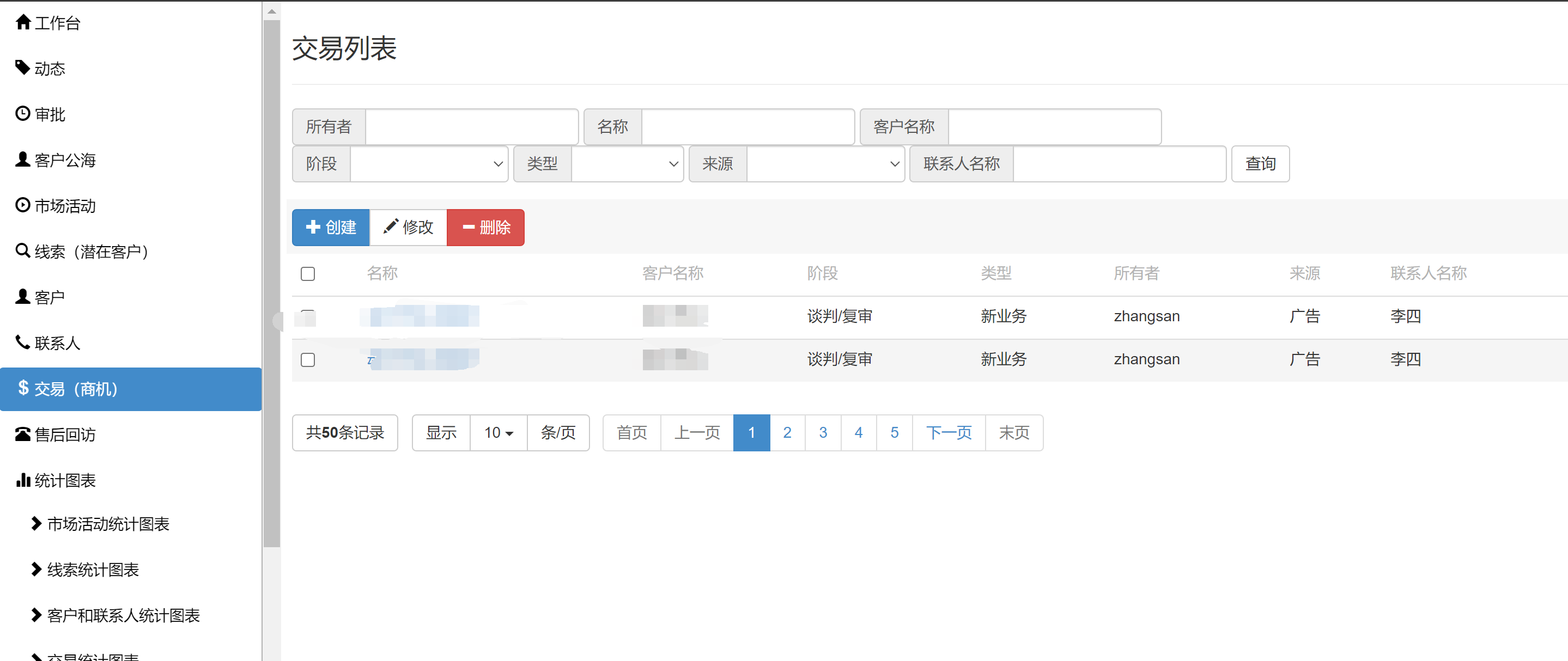Click the tag icon beside 动态
This screenshot has width=1568, height=661.
tap(22, 68)
